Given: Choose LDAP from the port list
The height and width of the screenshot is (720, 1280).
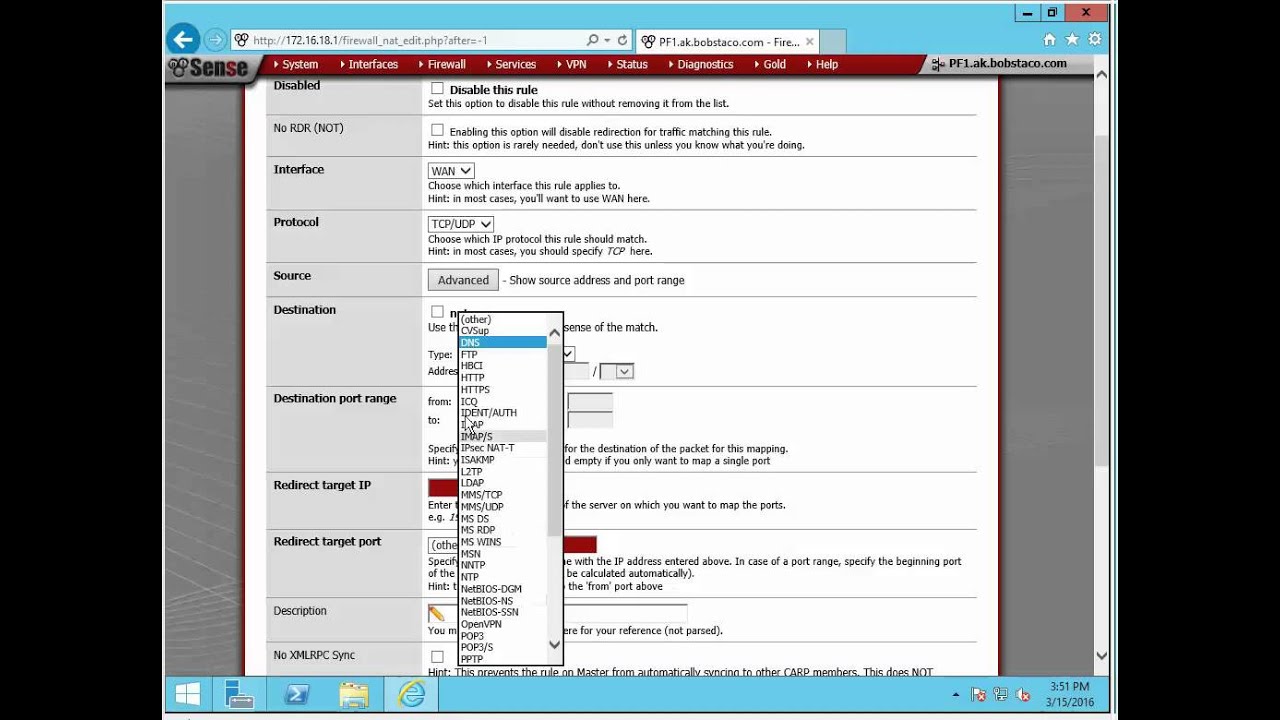Looking at the screenshot, I should click(x=503, y=483).
